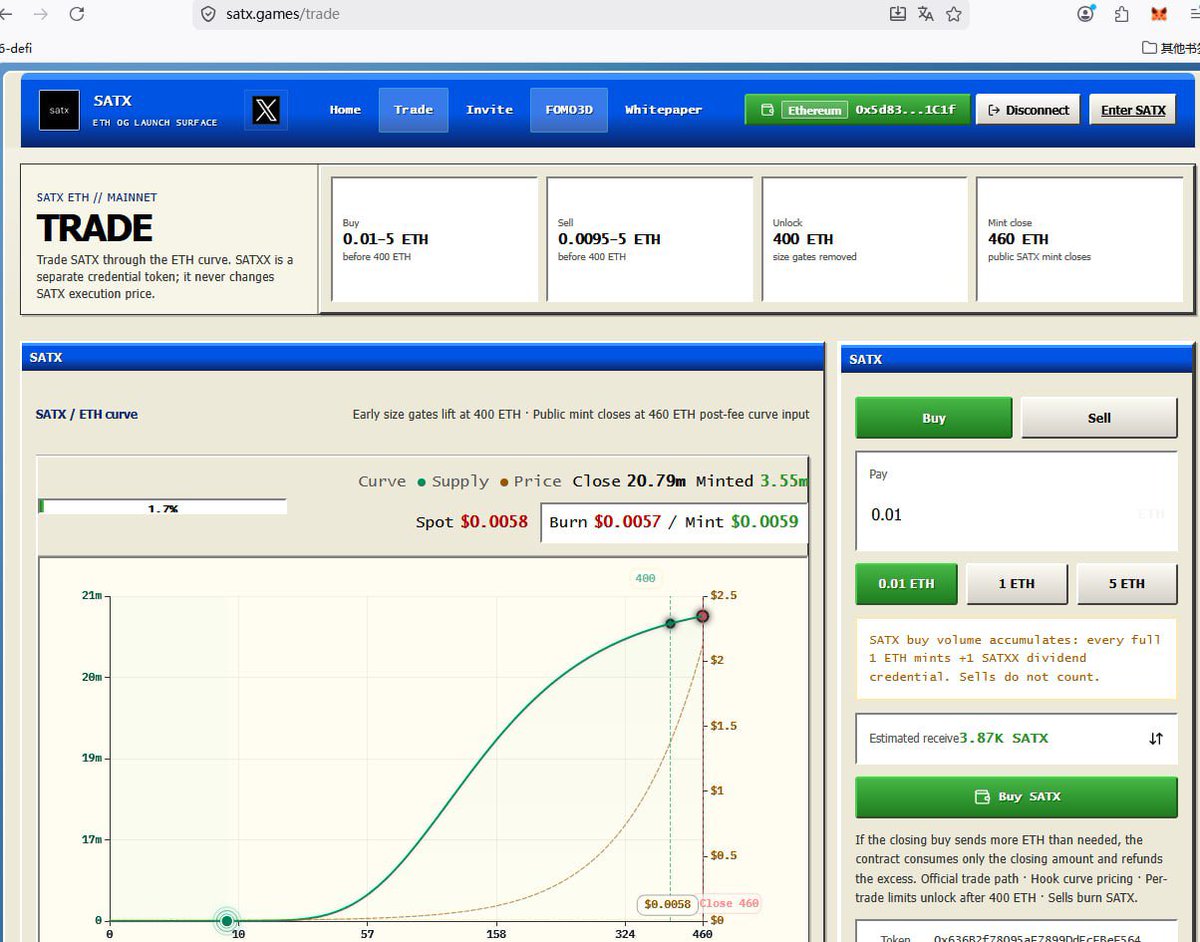Switch to the Buy tab
Image resolution: width=1200 pixels, height=942 pixels.
(934, 418)
